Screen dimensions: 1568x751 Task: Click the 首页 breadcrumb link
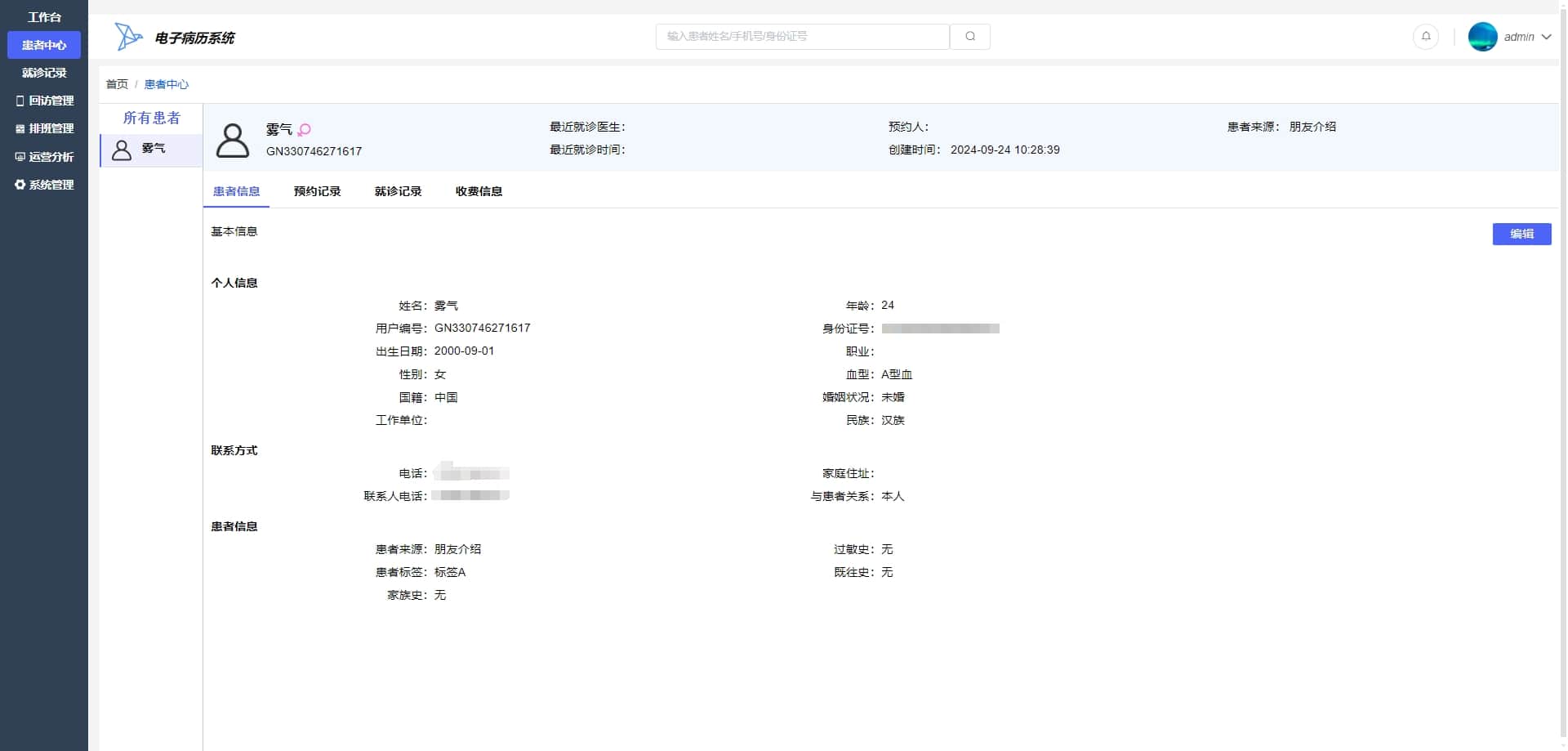pos(117,84)
